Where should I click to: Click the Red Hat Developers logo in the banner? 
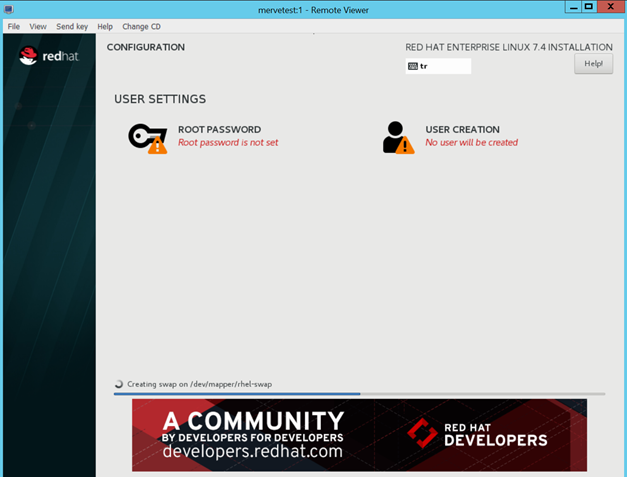[477, 434]
